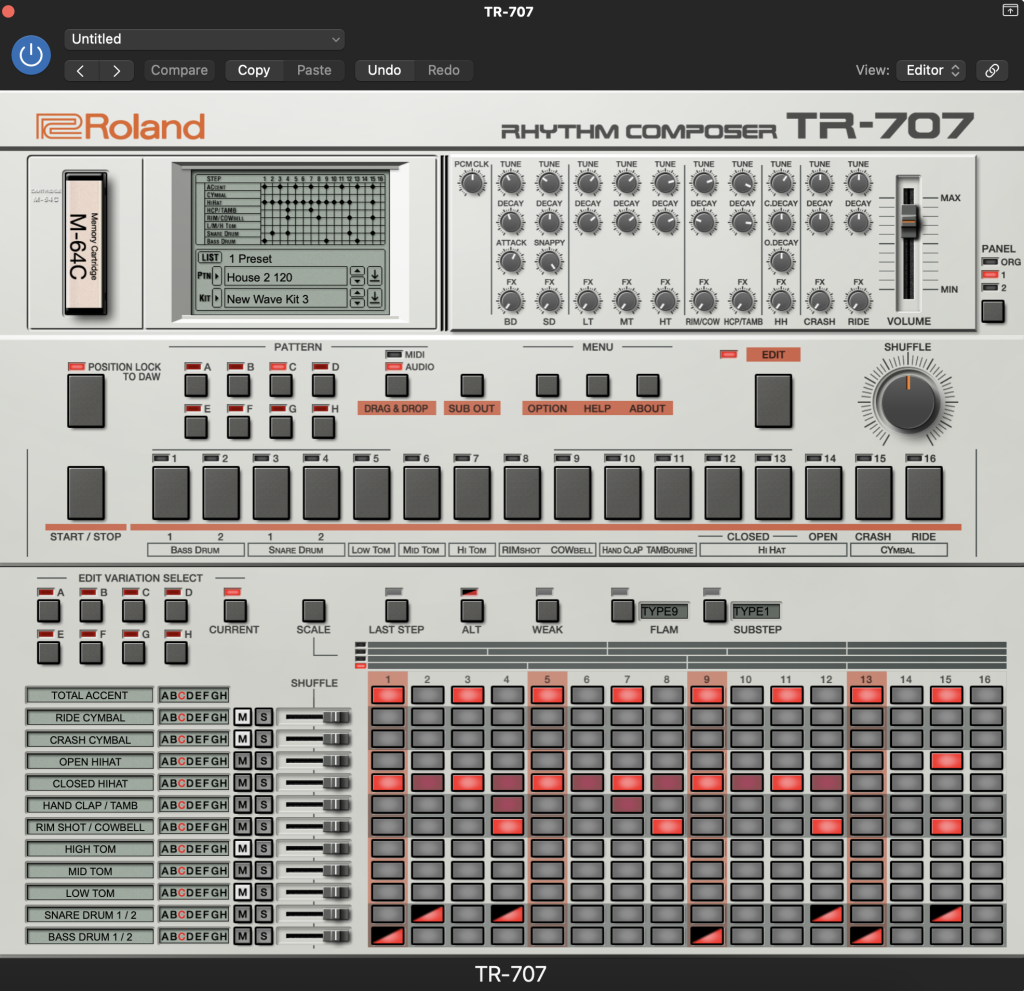The height and width of the screenshot is (991, 1024).
Task: Toggle the plugin power button
Action: click(31, 56)
